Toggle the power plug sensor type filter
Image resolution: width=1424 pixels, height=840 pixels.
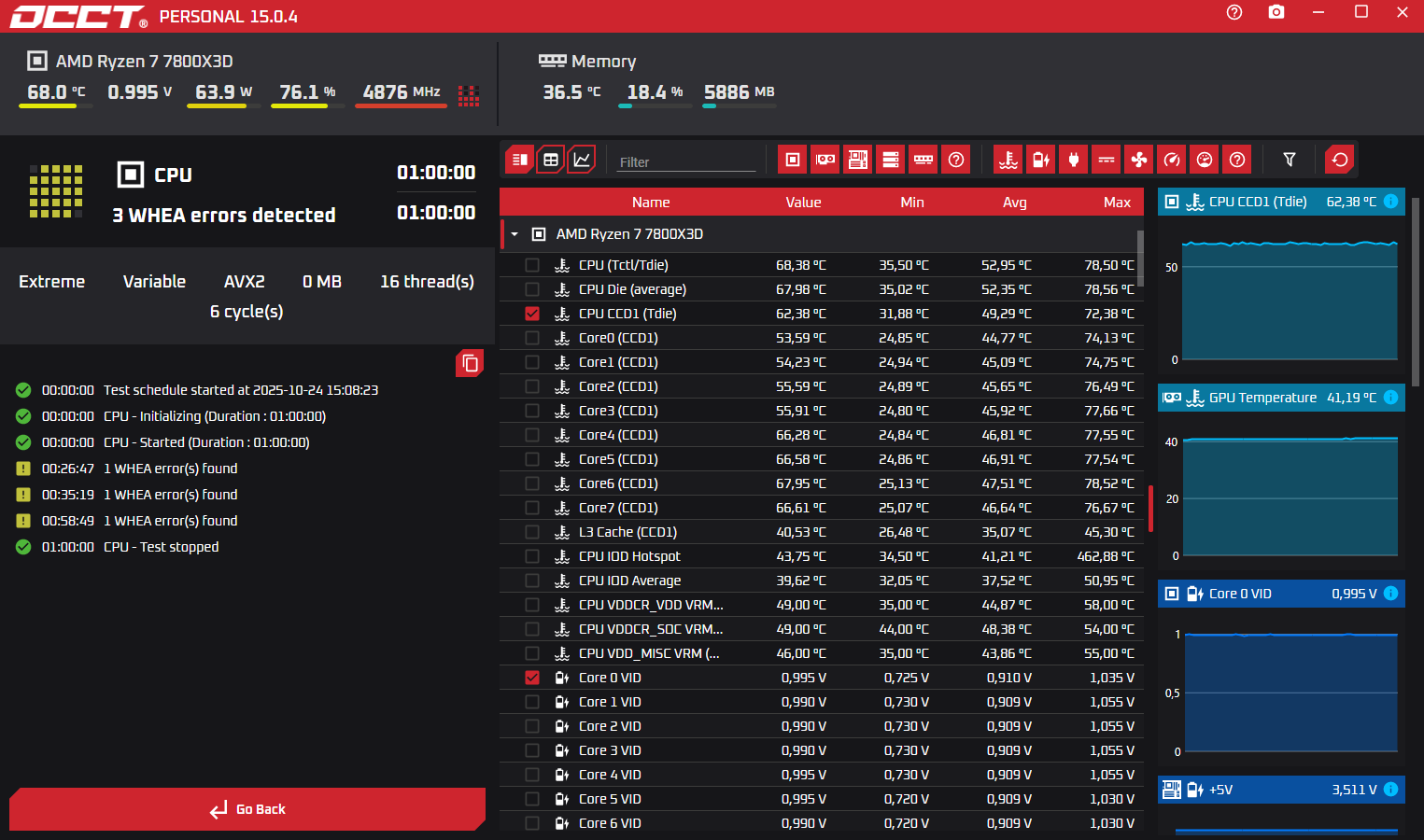click(1074, 160)
